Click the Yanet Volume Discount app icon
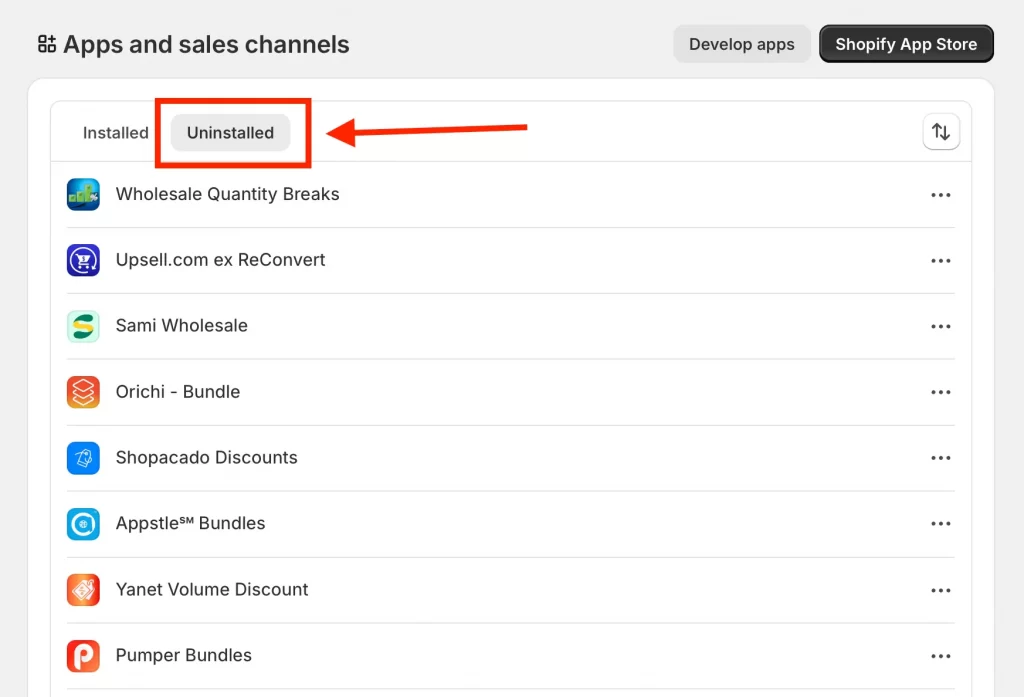Screen dimensions: 1024x697 tap(83, 589)
